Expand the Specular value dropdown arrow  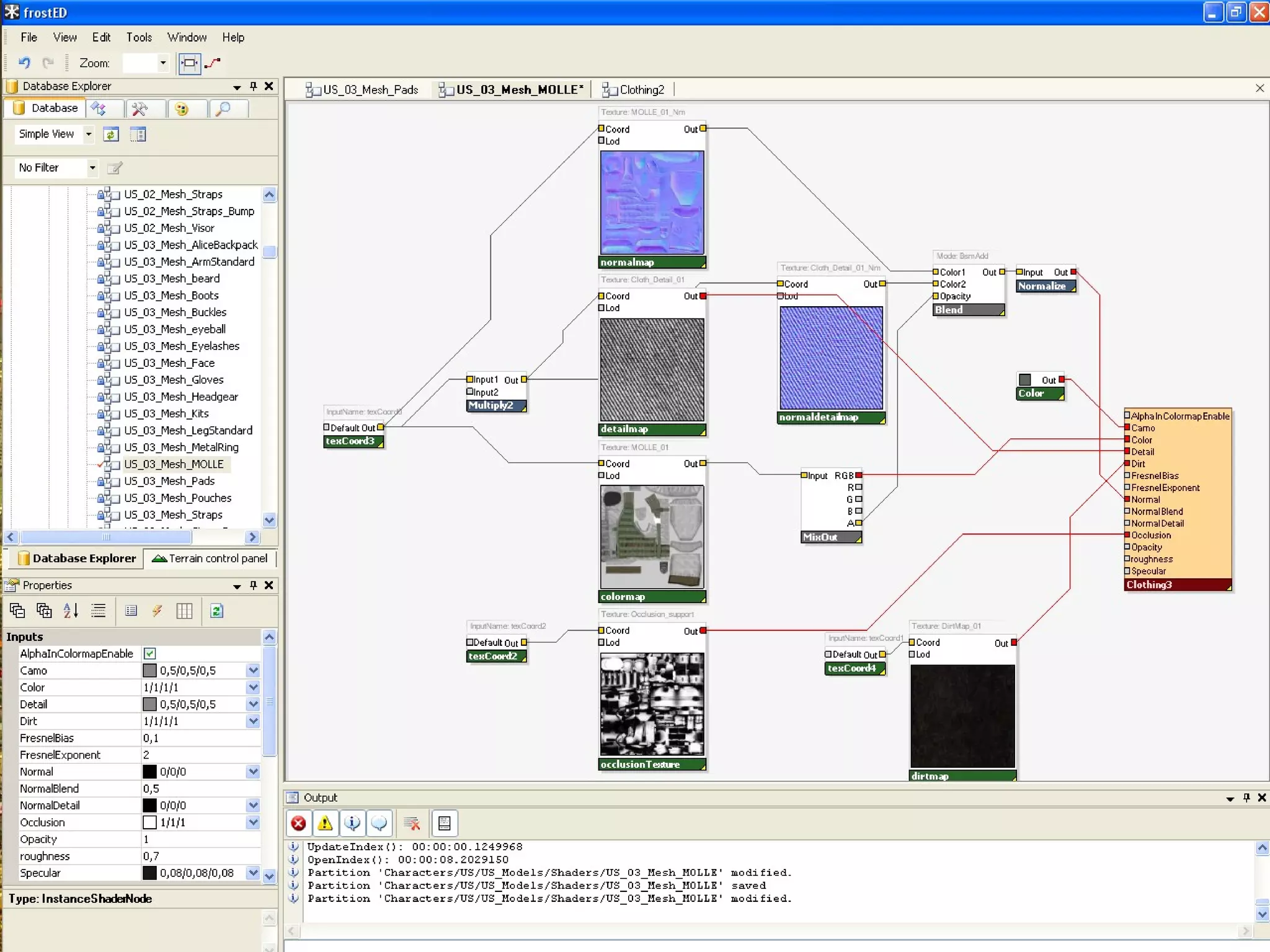tap(253, 873)
